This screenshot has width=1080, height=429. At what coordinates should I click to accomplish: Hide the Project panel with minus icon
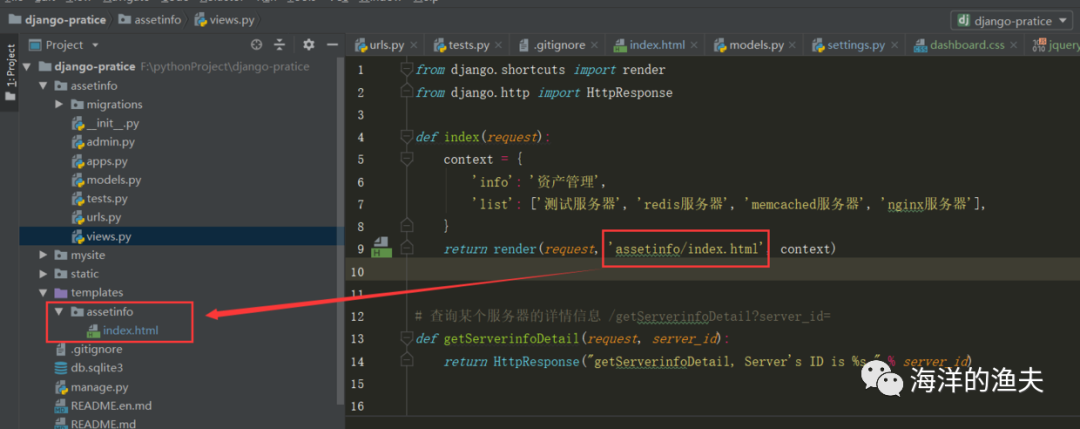332,45
